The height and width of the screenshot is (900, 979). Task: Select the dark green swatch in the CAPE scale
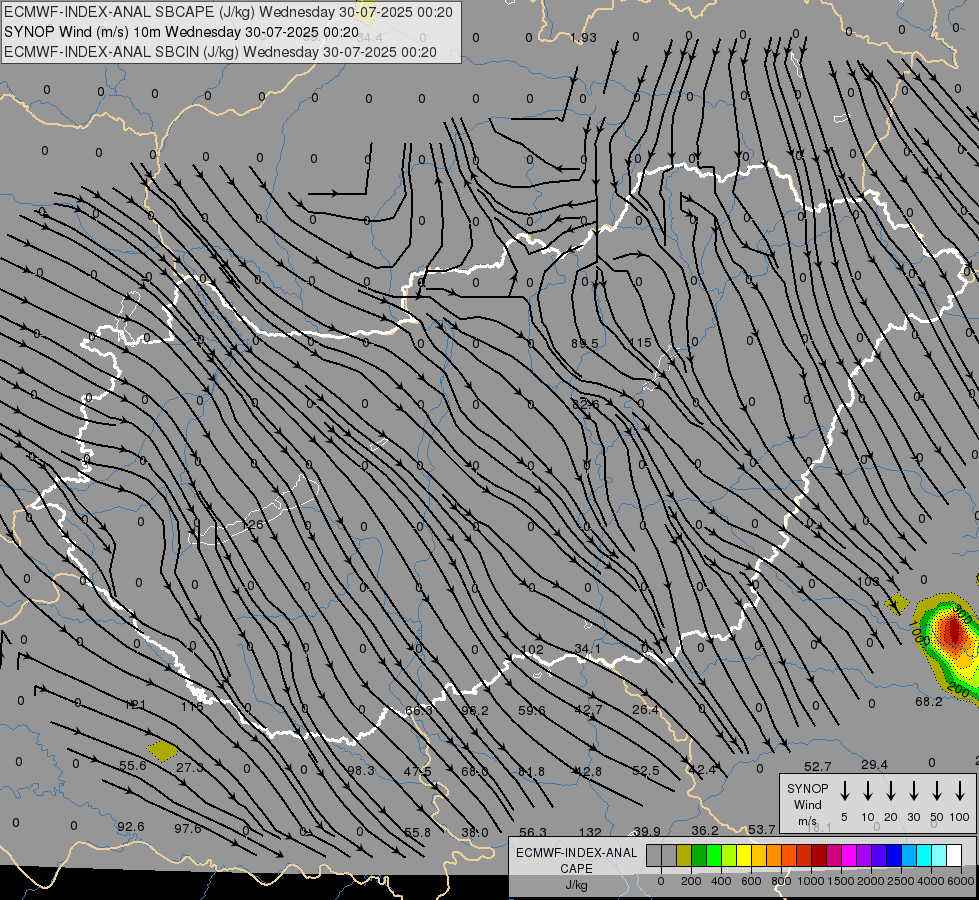tap(699, 856)
